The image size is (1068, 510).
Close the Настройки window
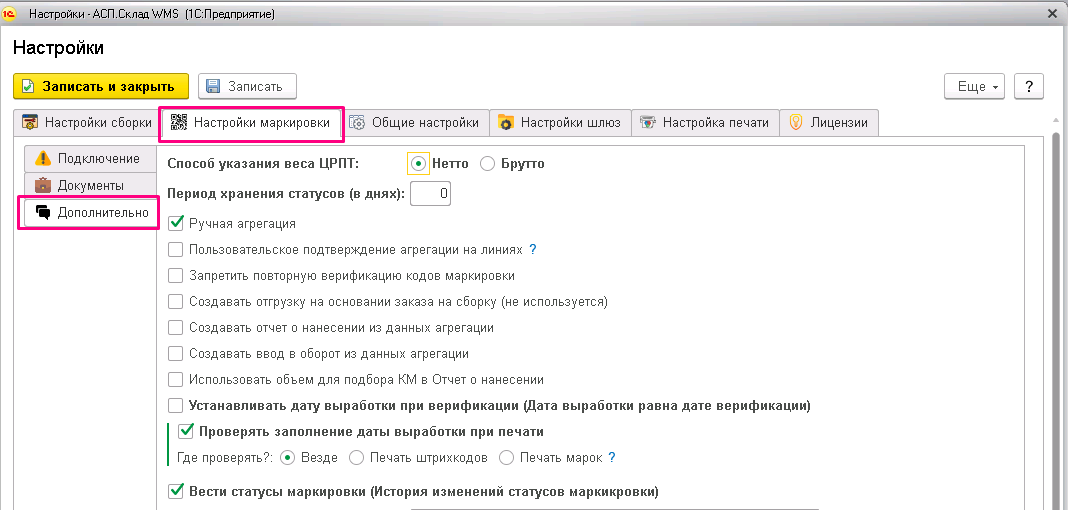pyautogui.click(x=1052, y=14)
